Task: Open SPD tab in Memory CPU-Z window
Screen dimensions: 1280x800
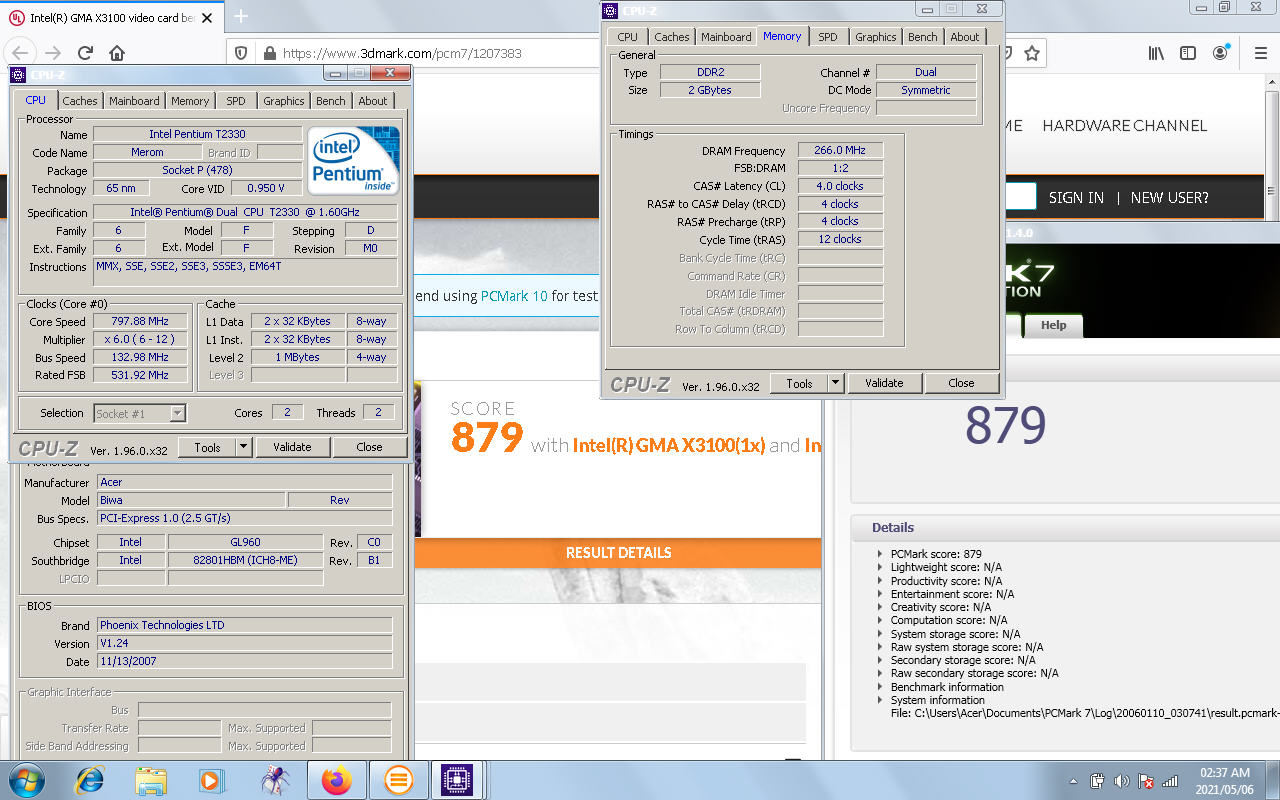Action: click(x=828, y=37)
